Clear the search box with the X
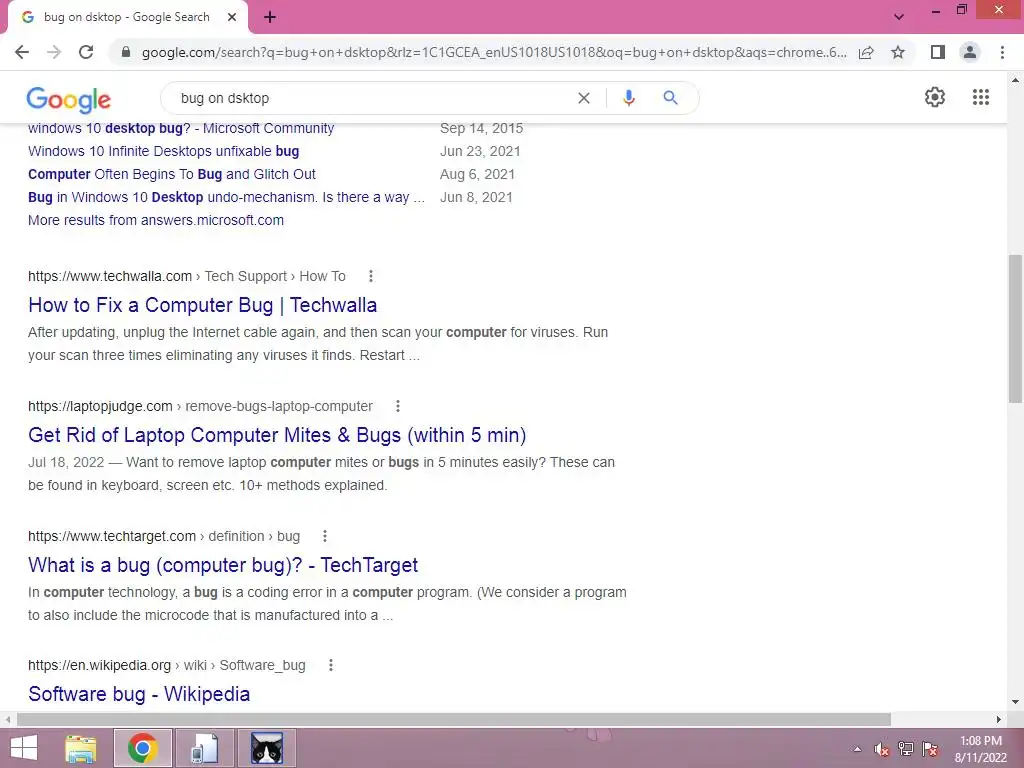Image resolution: width=1024 pixels, height=768 pixels. pyautogui.click(x=584, y=98)
